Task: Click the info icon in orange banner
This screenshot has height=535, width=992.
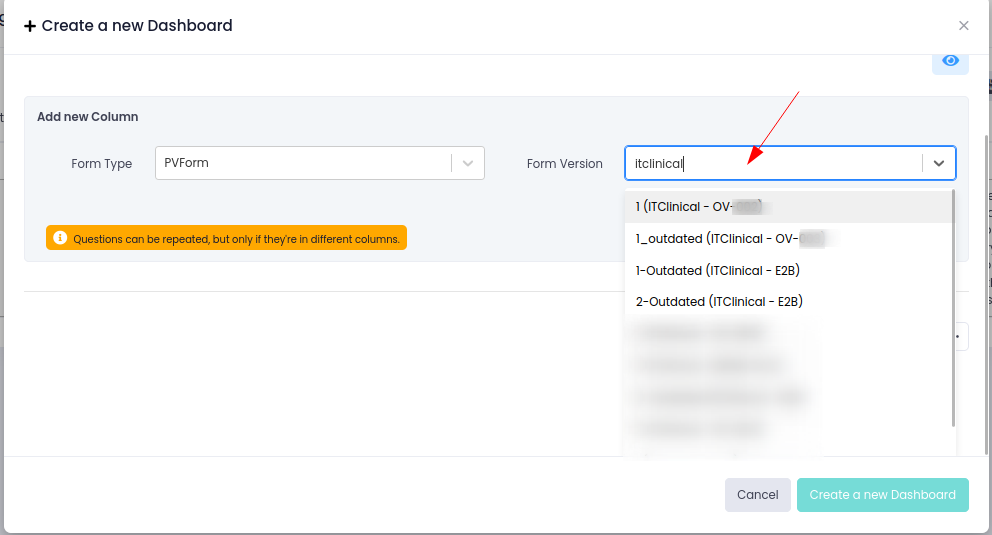Action: [60, 238]
